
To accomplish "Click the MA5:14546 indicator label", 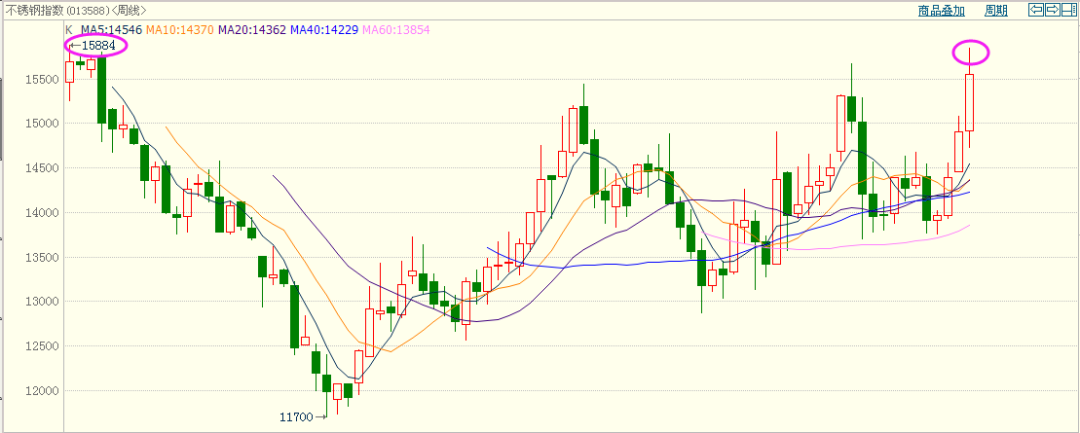I will tap(112, 30).
